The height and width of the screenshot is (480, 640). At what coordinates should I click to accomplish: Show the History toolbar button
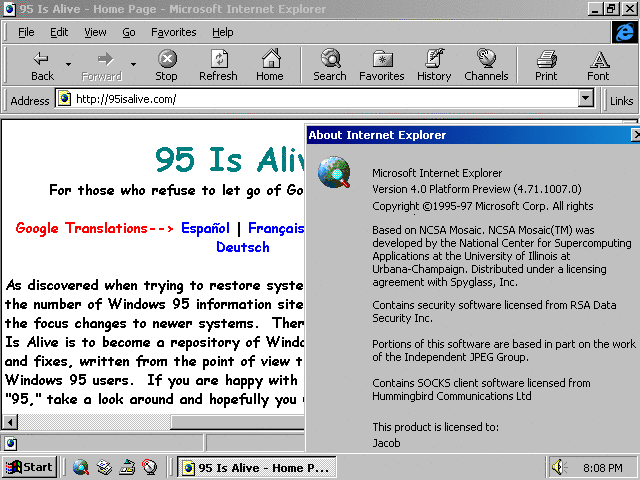[434, 65]
